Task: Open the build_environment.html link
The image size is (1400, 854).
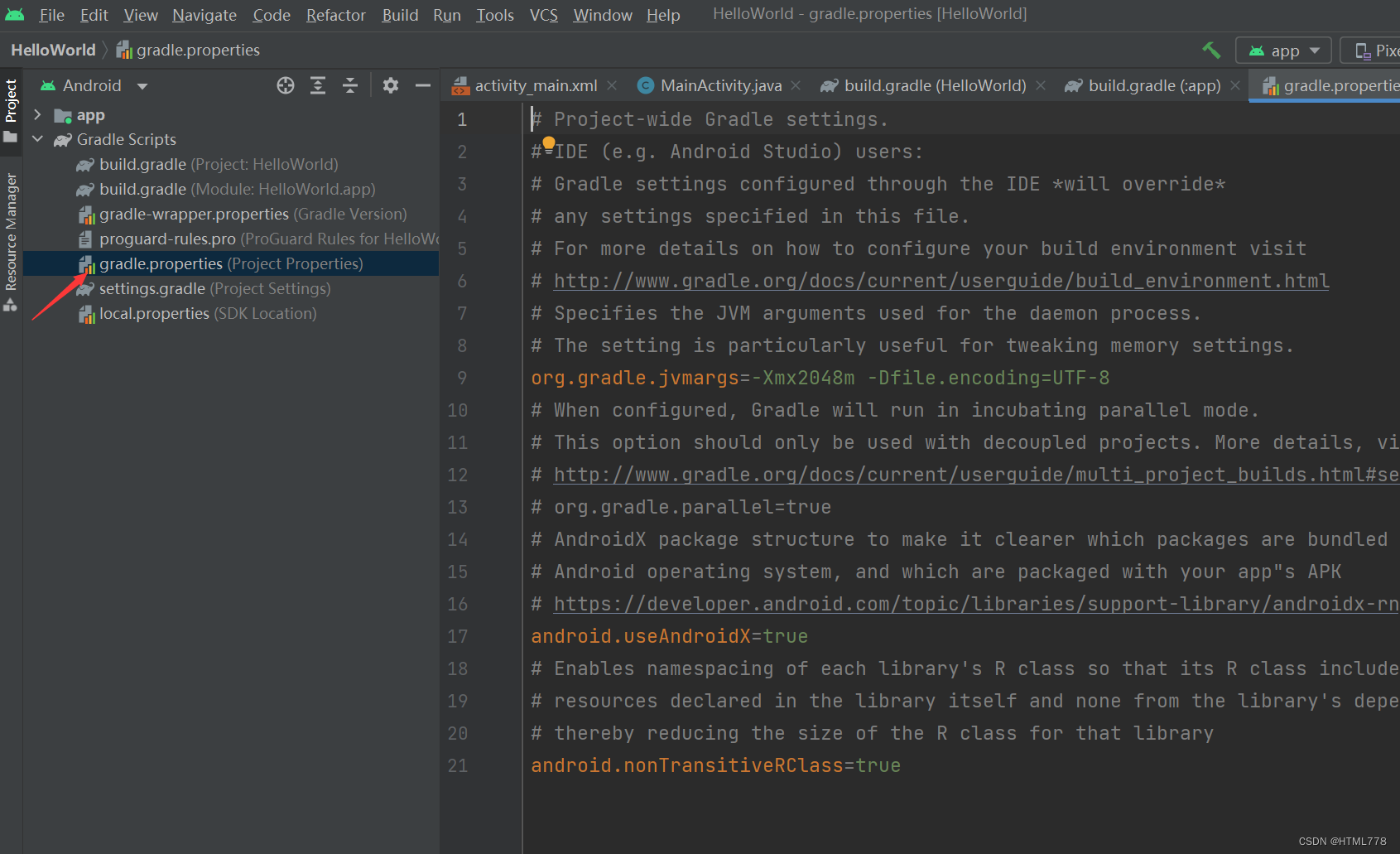Action: (941, 282)
